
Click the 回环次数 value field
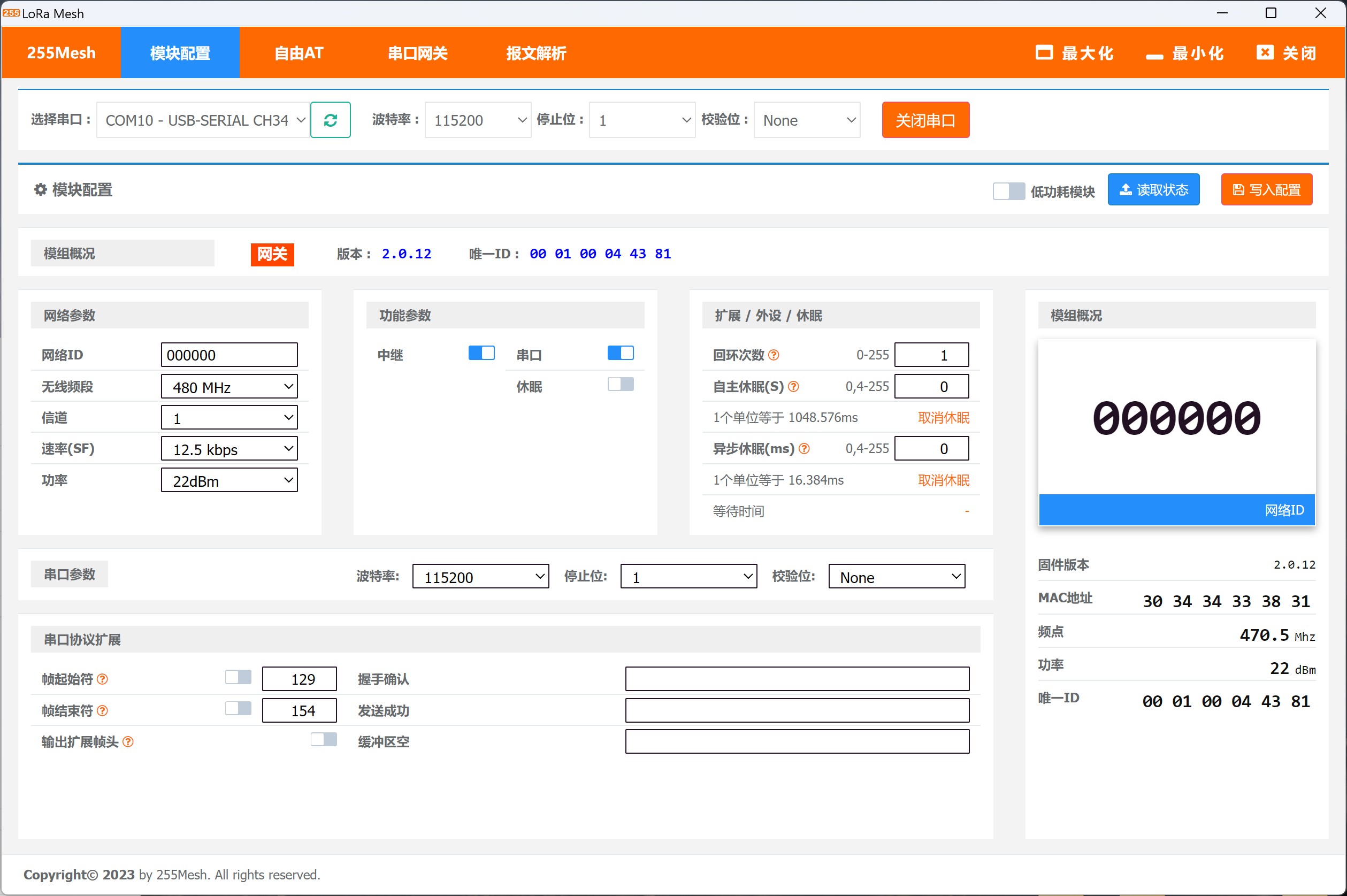(931, 355)
